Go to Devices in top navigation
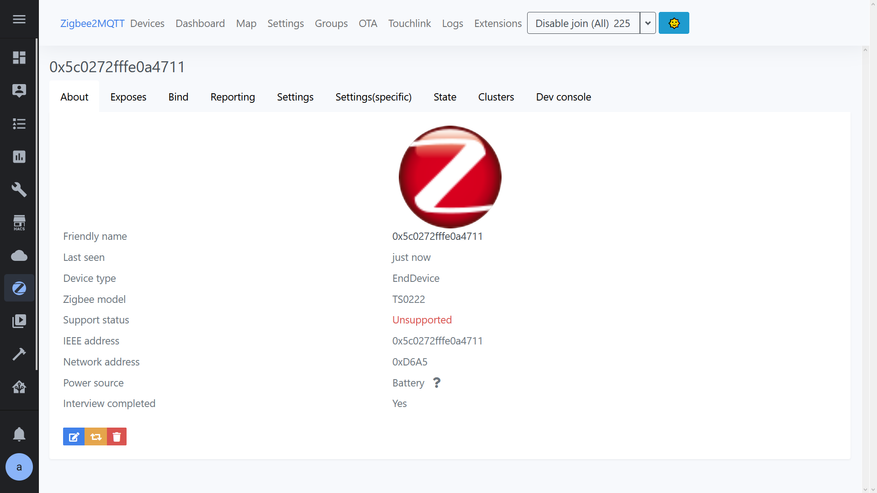The width and height of the screenshot is (877, 493). click(147, 24)
